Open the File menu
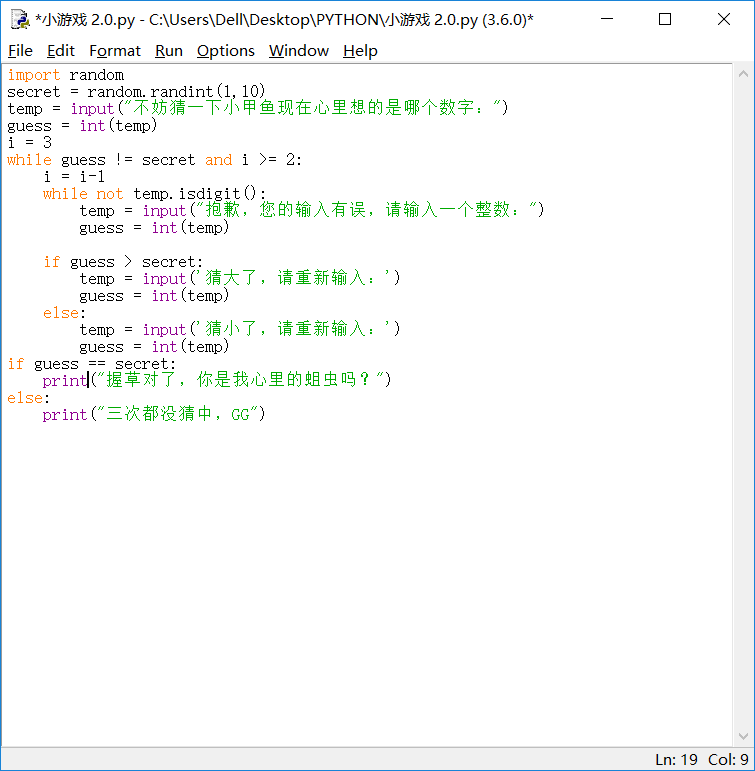The height and width of the screenshot is (771, 755). (x=20, y=51)
